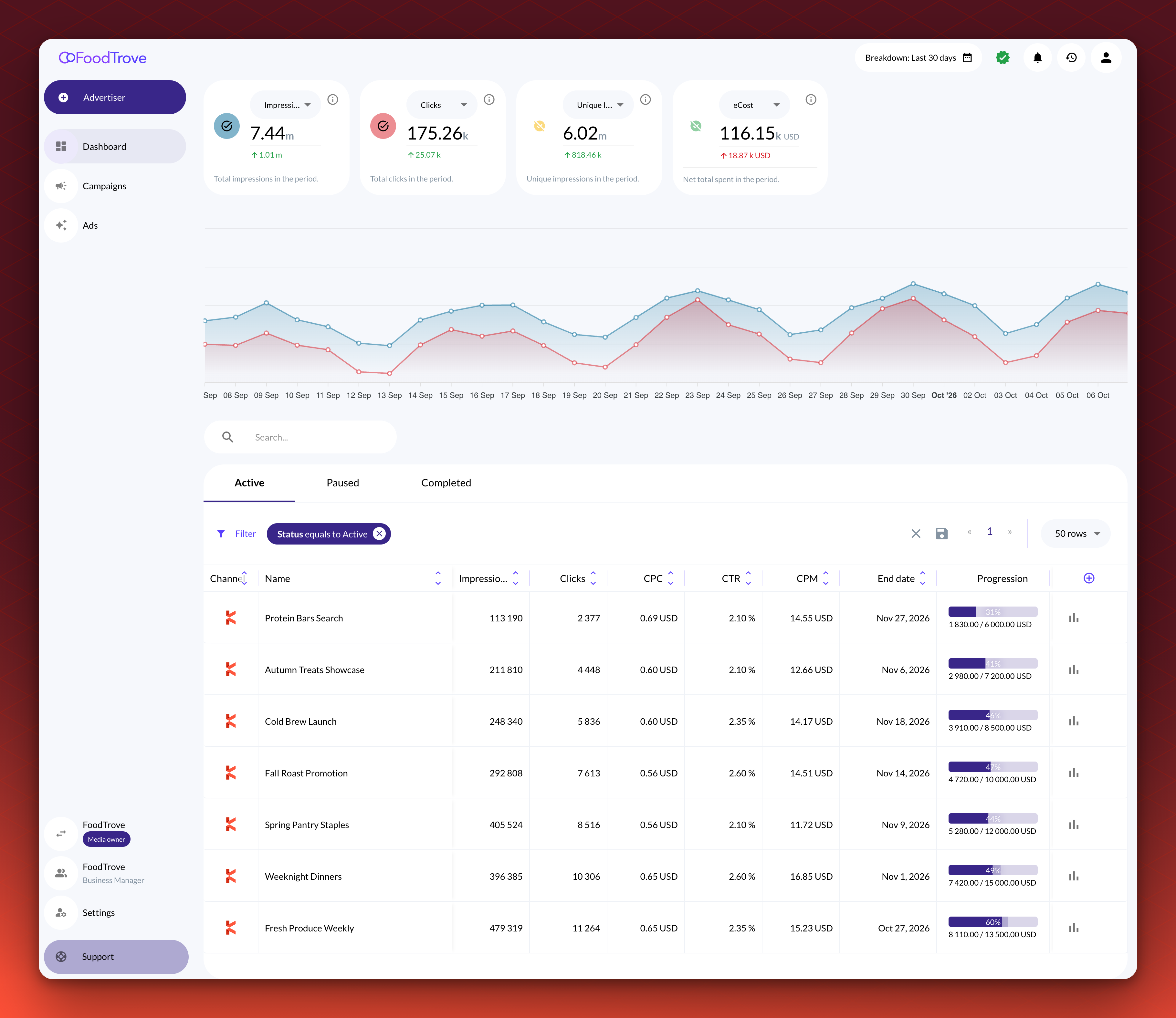Click the Clicks card info icon
1176x1018 pixels.
point(489,99)
